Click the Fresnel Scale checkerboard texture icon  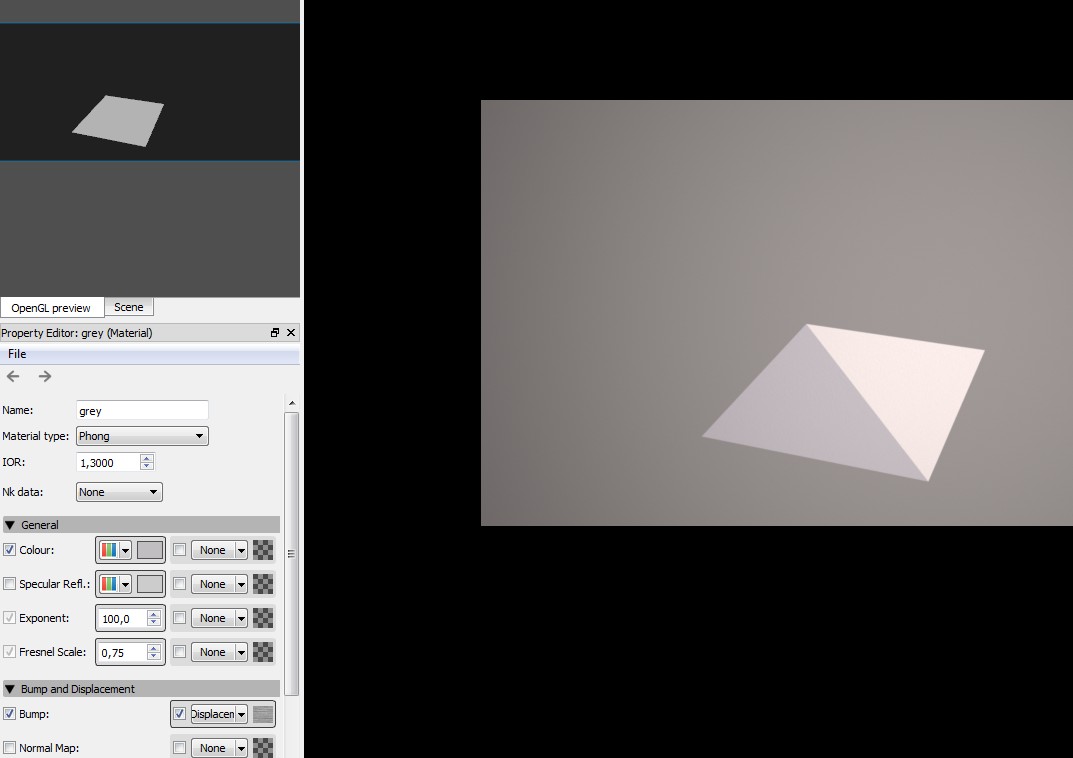263,652
